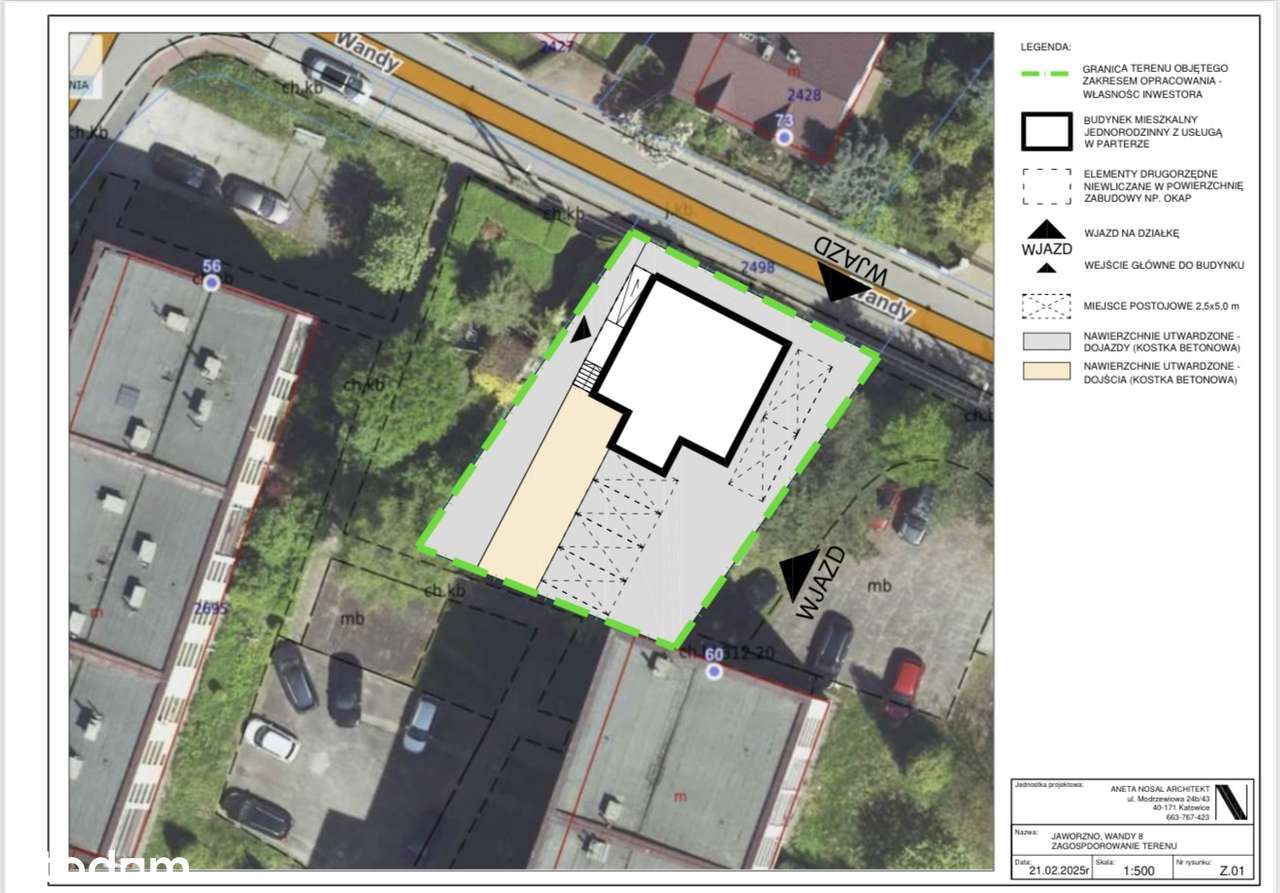Click '40-171 Katowice' in the title block
The width and height of the screenshot is (1280, 893).
[x=1181, y=808]
